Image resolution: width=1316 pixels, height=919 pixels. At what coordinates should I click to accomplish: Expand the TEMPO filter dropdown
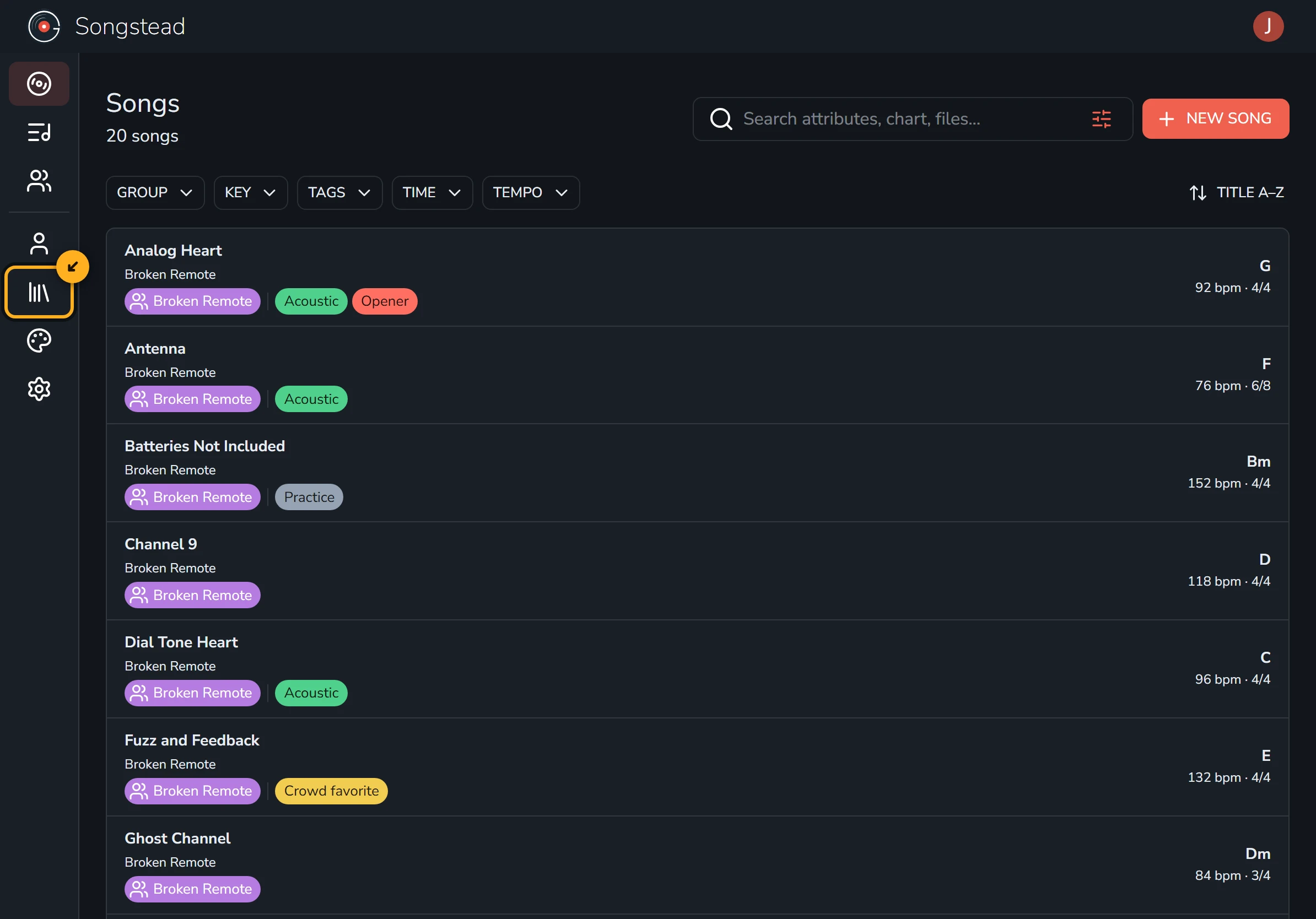point(531,192)
